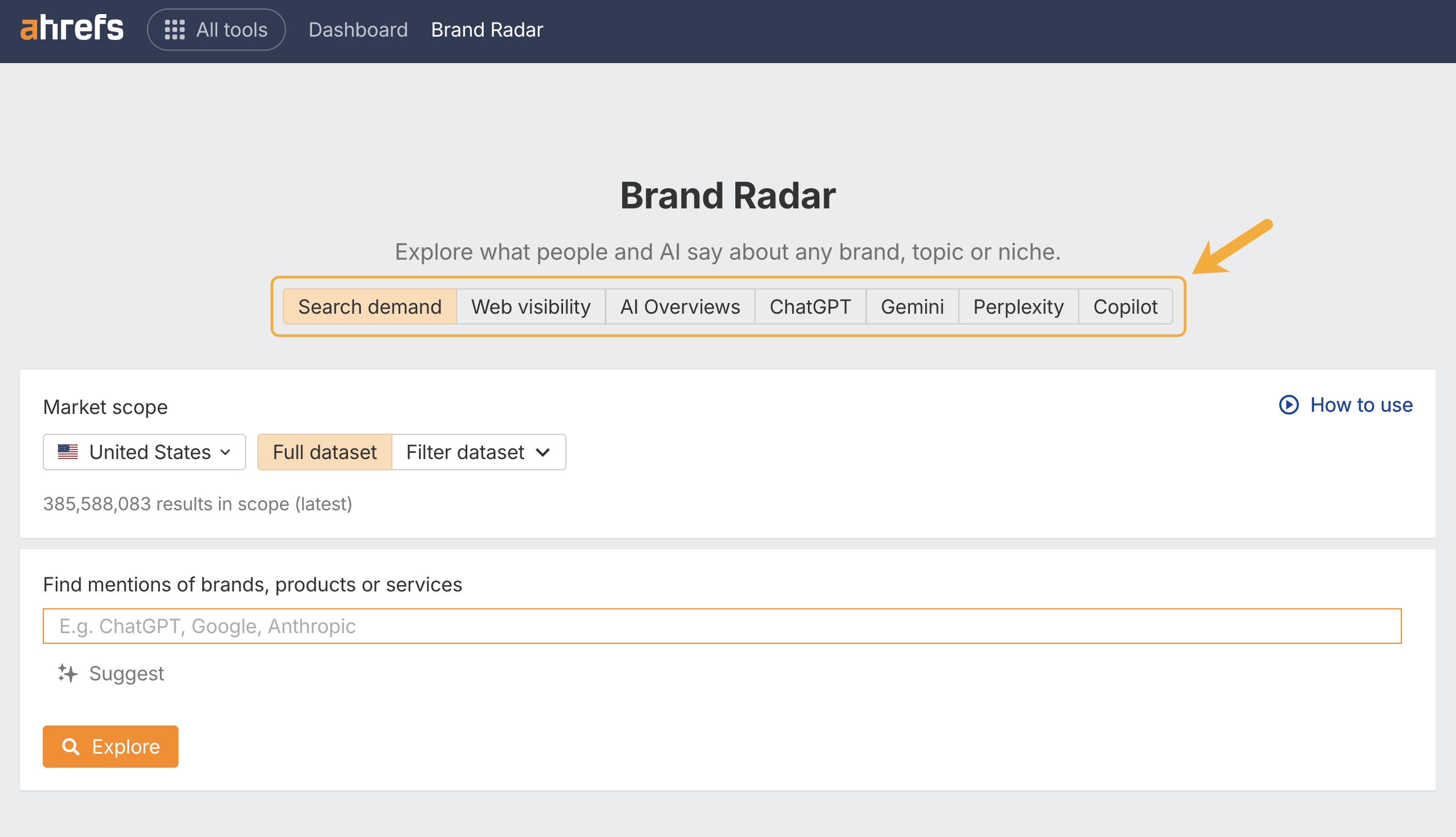The image size is (1456, 837).
Task: Select the Copilot tab
Action: click(x=1125, y=306)
